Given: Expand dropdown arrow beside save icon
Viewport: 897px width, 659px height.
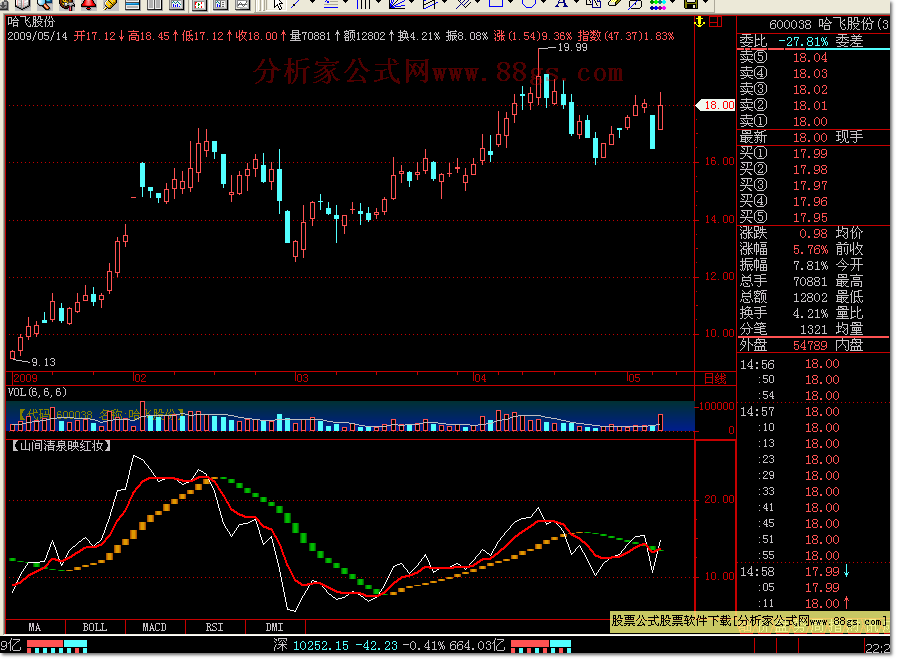Looking at the screenshot, I should [x=705, y=3].
